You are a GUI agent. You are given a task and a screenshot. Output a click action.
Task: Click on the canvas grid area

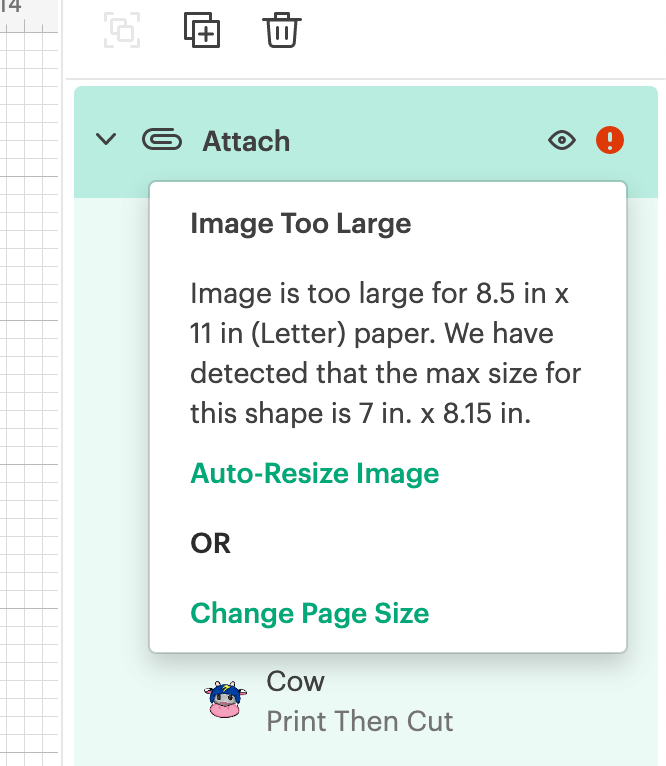point(30,400)
